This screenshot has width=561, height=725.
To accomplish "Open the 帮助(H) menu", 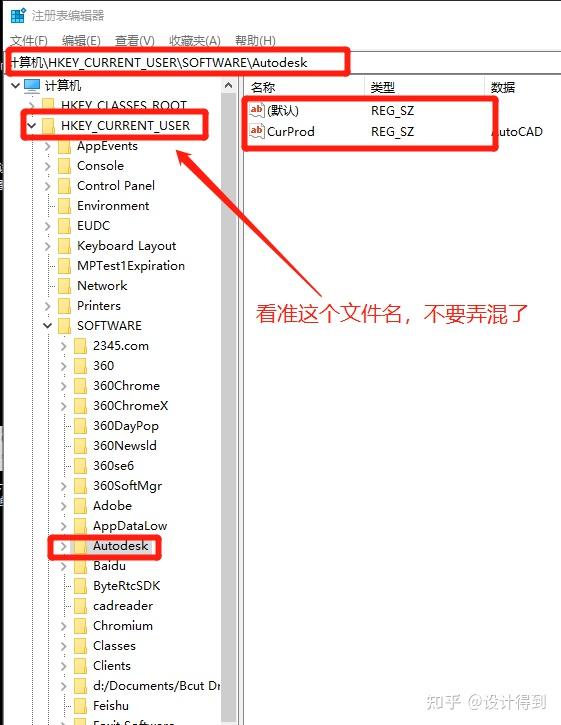I will [x=255, y=41].
